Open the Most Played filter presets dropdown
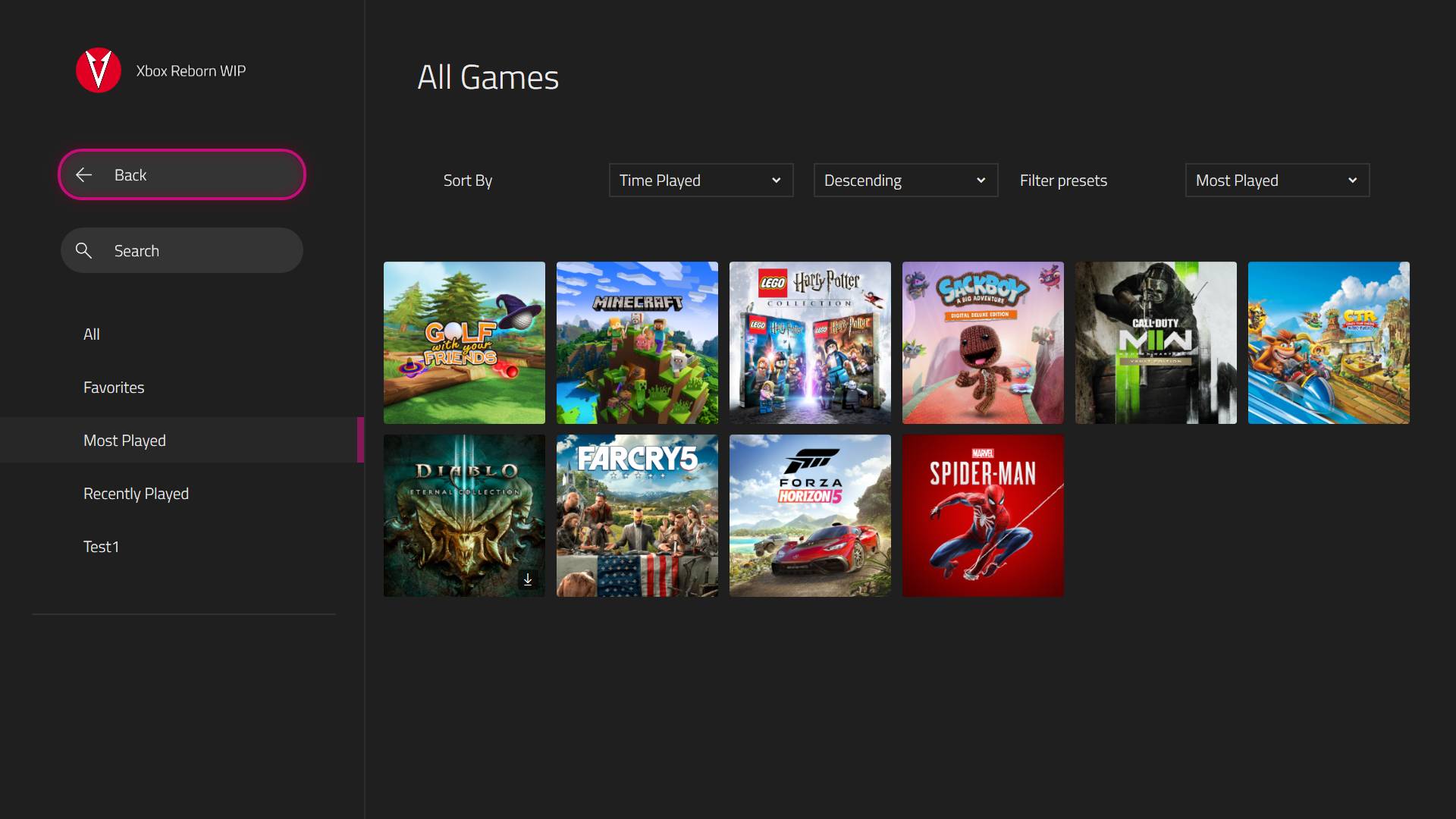 (1277, 180)
